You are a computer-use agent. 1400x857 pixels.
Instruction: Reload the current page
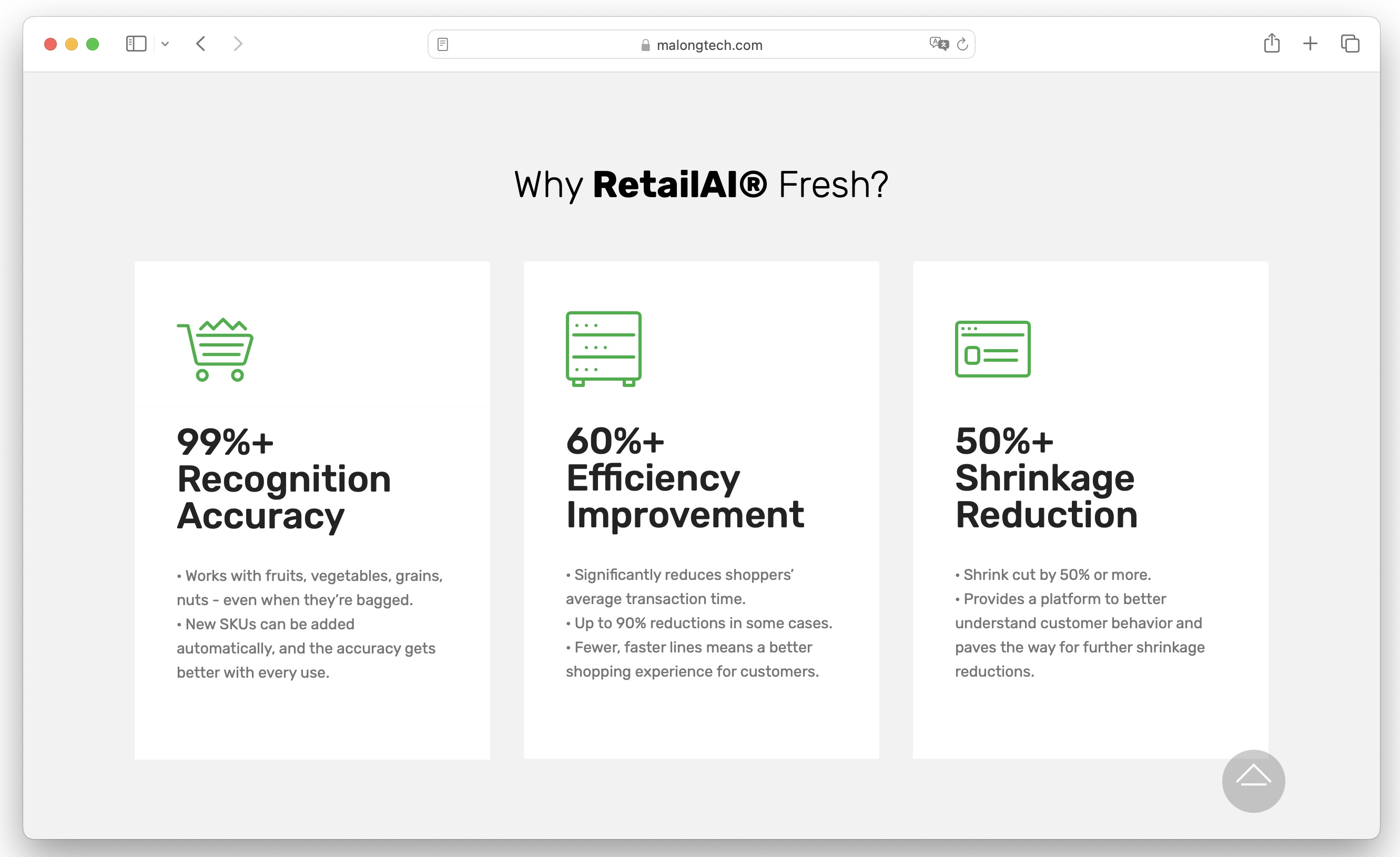coord(962,44)
